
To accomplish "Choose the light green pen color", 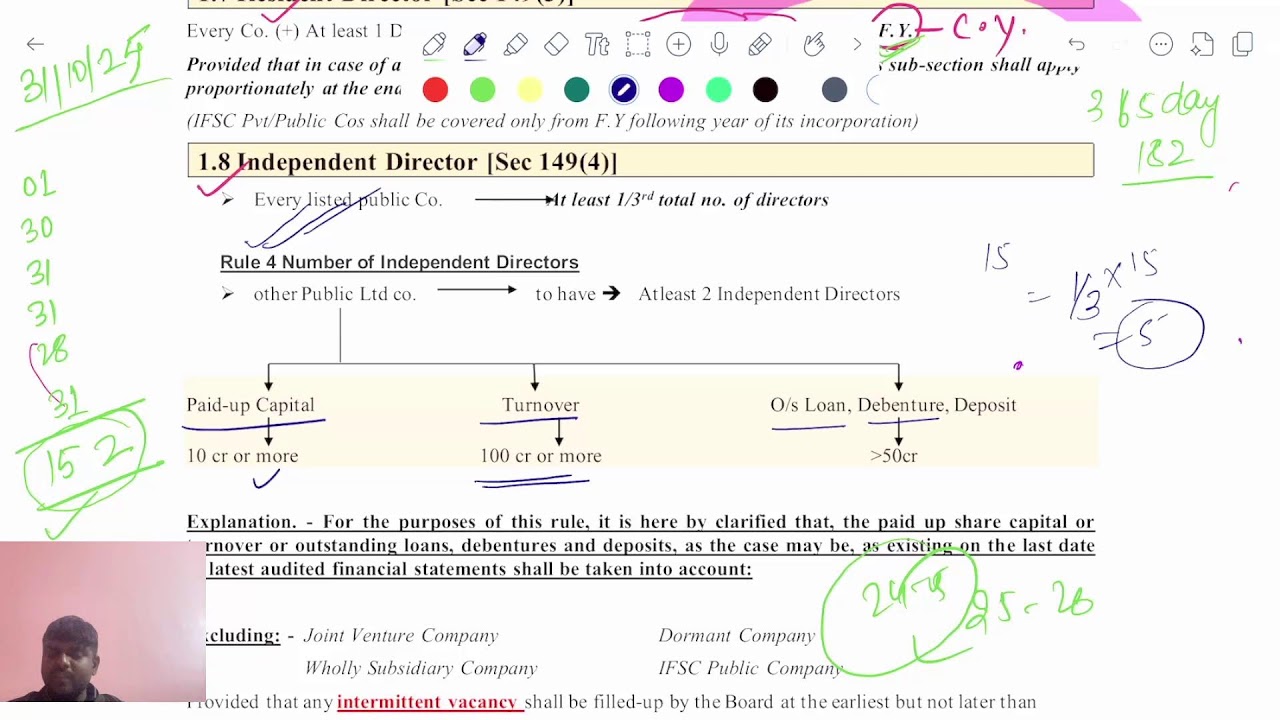I will point(482,90).
